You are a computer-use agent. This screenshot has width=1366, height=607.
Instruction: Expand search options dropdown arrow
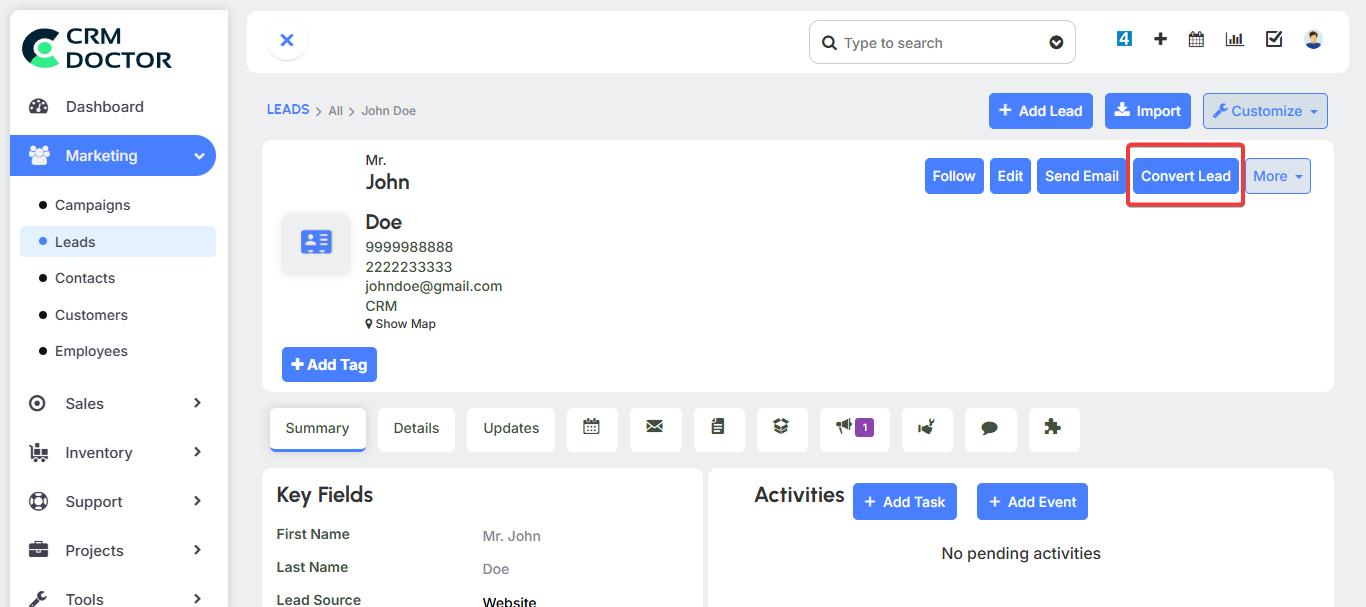[x=1056, y=43]
